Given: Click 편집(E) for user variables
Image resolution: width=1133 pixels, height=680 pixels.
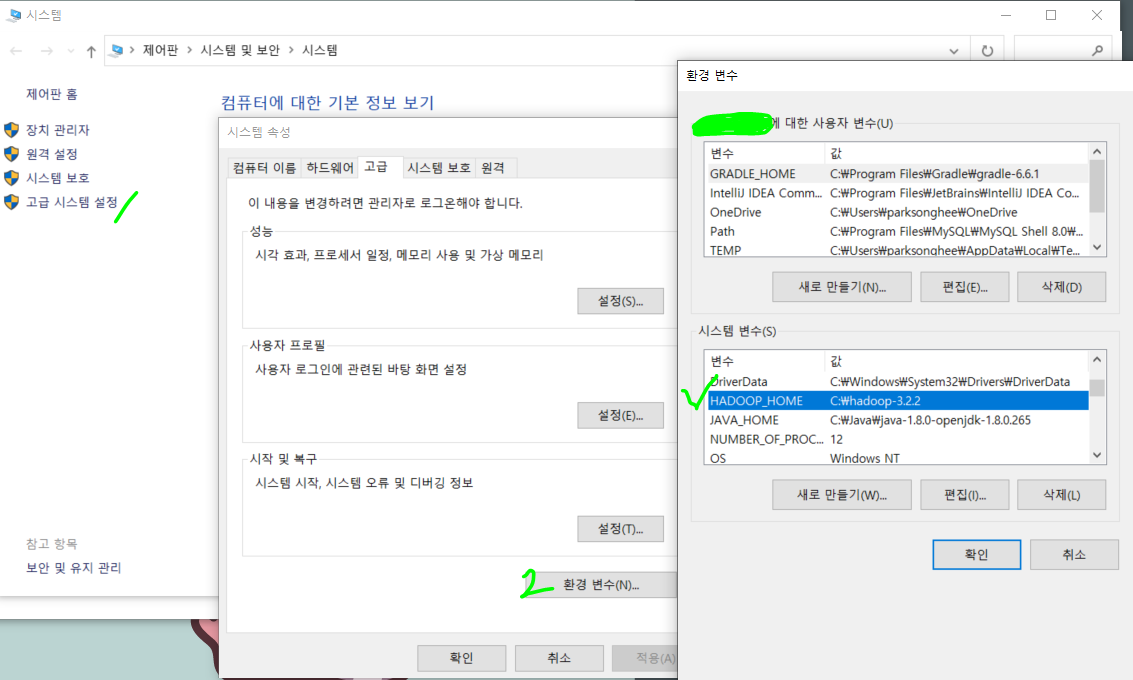Looking at the screenshot, I should pyautogui.click(x=965, y=287).
